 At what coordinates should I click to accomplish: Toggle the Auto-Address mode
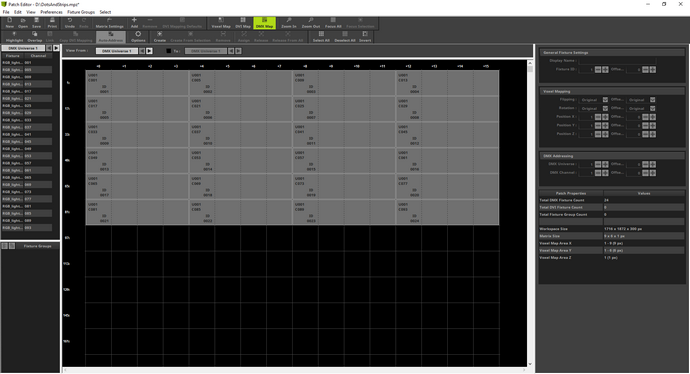(111, 37)
